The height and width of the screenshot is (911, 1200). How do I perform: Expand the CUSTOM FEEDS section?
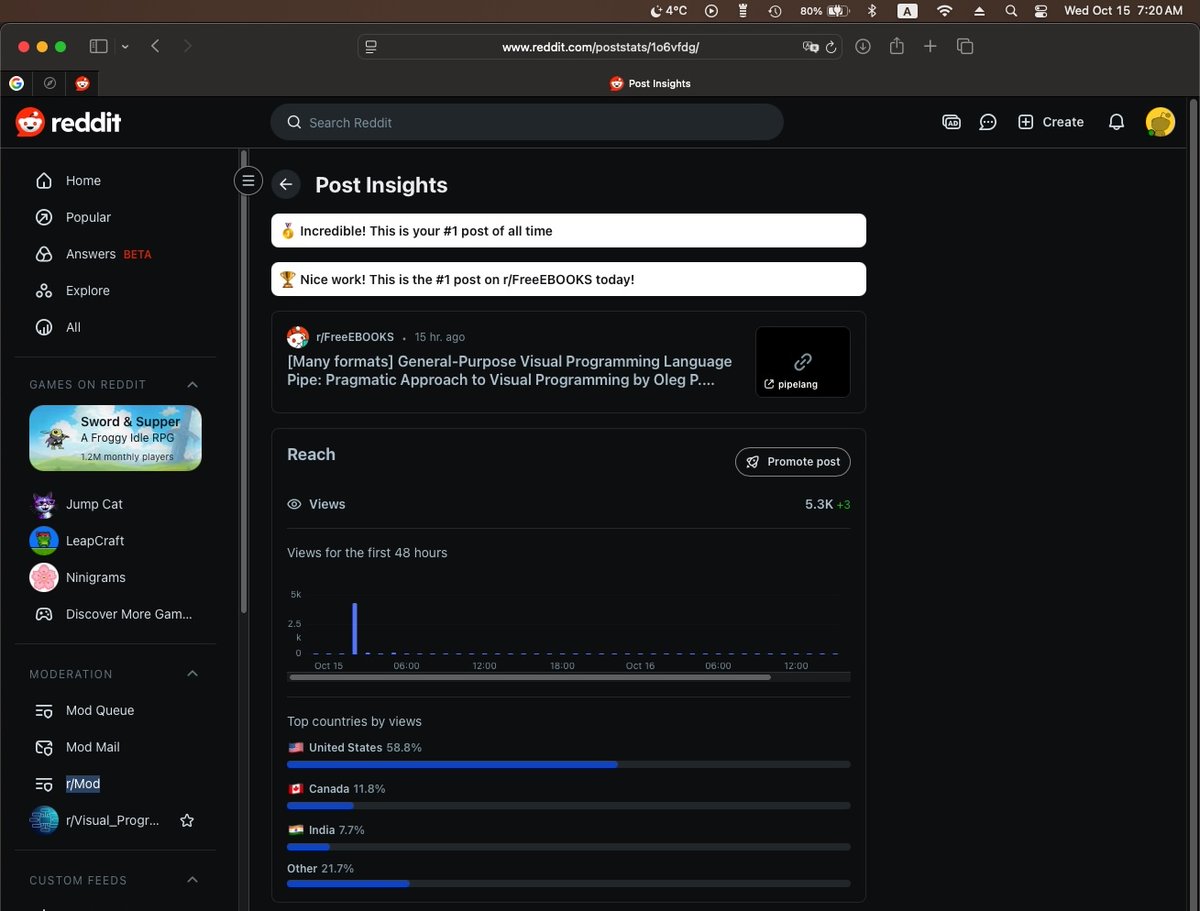192,880
